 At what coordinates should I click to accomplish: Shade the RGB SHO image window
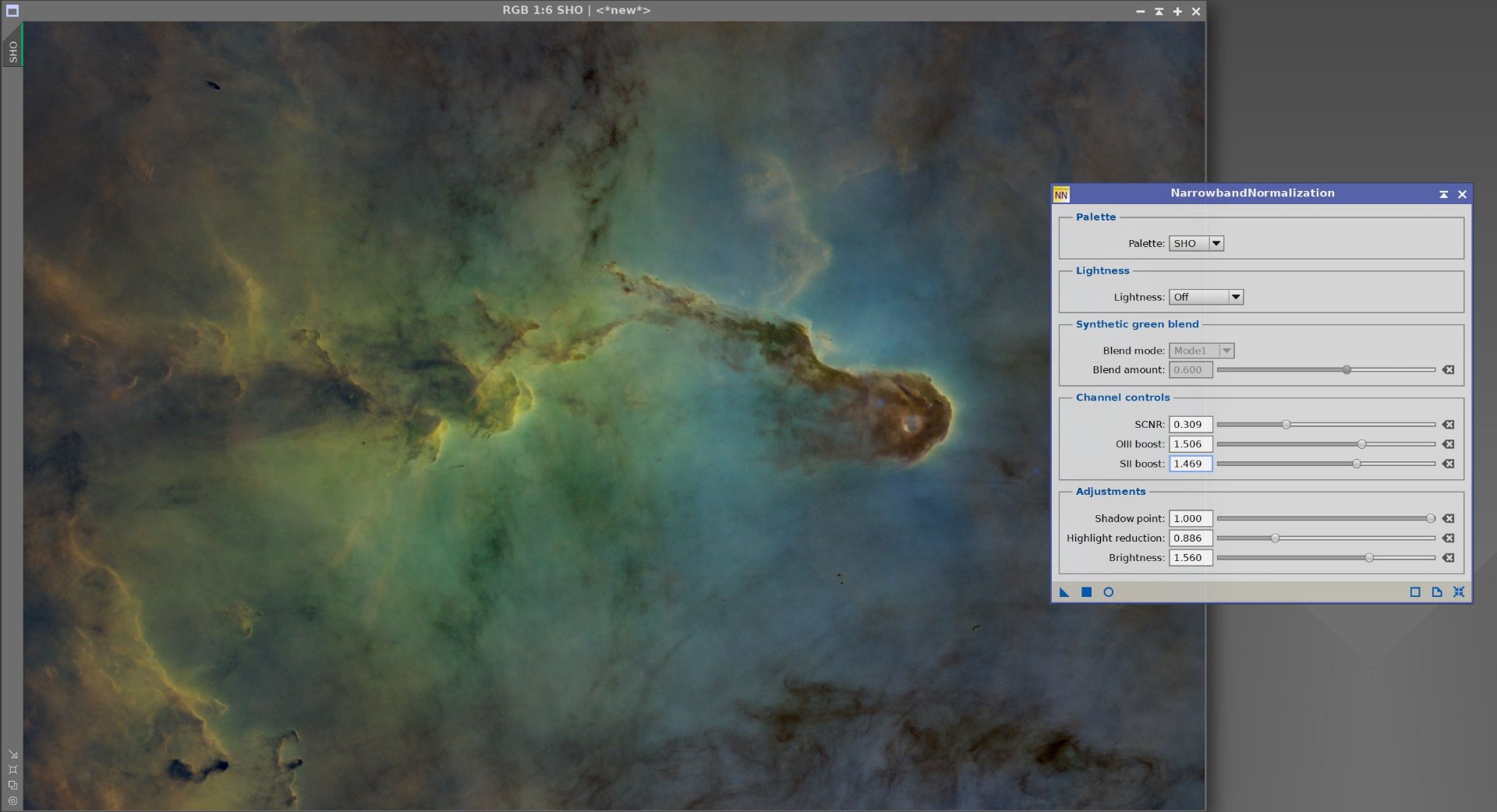click(1159, 12)
